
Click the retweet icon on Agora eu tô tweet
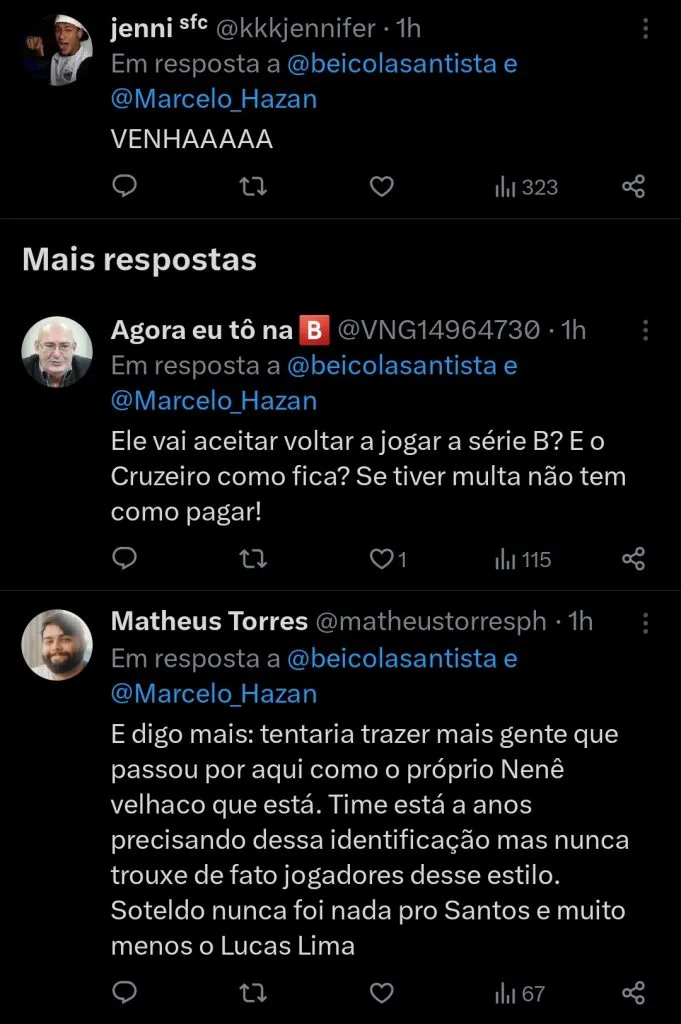click(252, 559)
